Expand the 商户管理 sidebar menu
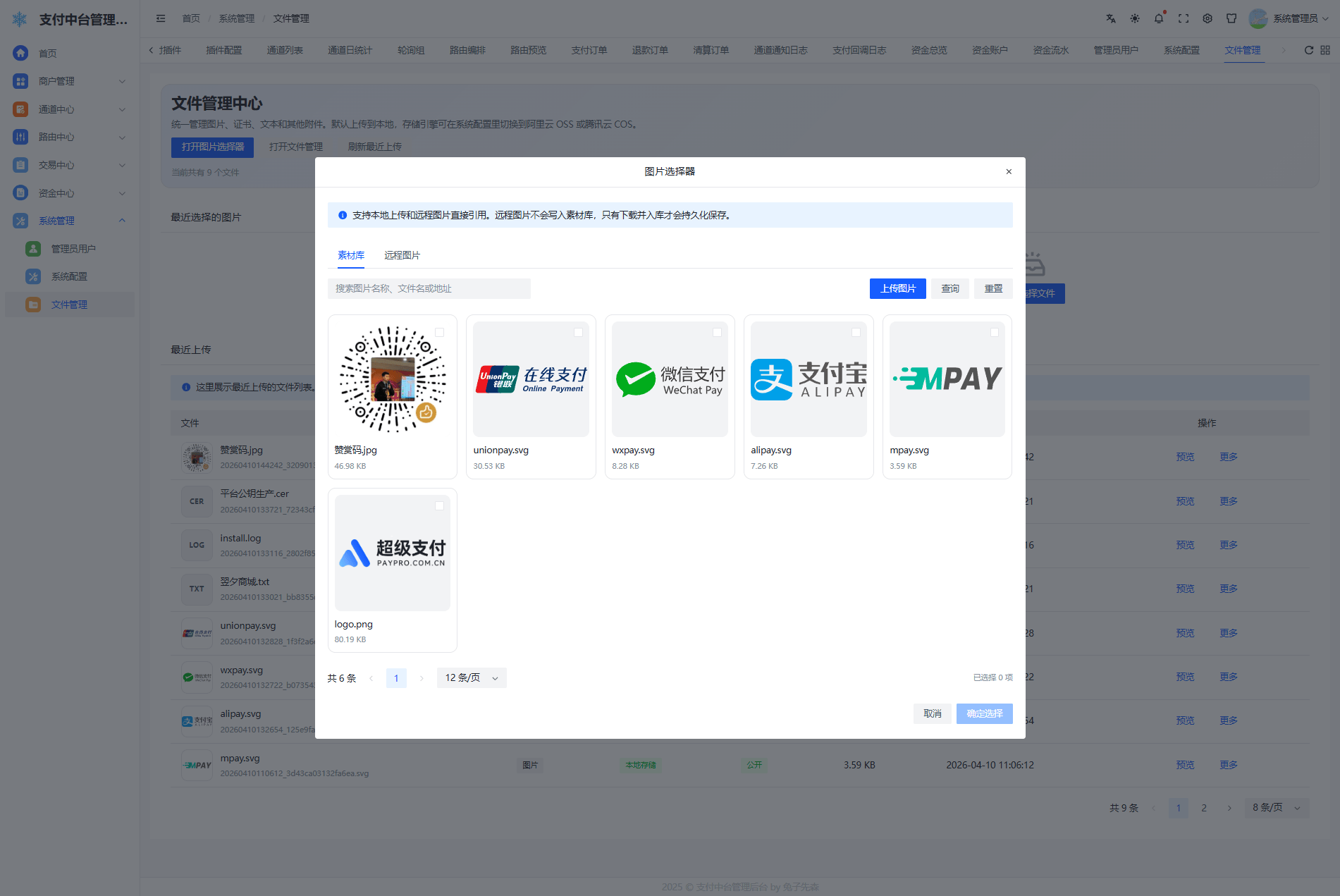The image size is (1340, 896). click(x=70, y=81)
